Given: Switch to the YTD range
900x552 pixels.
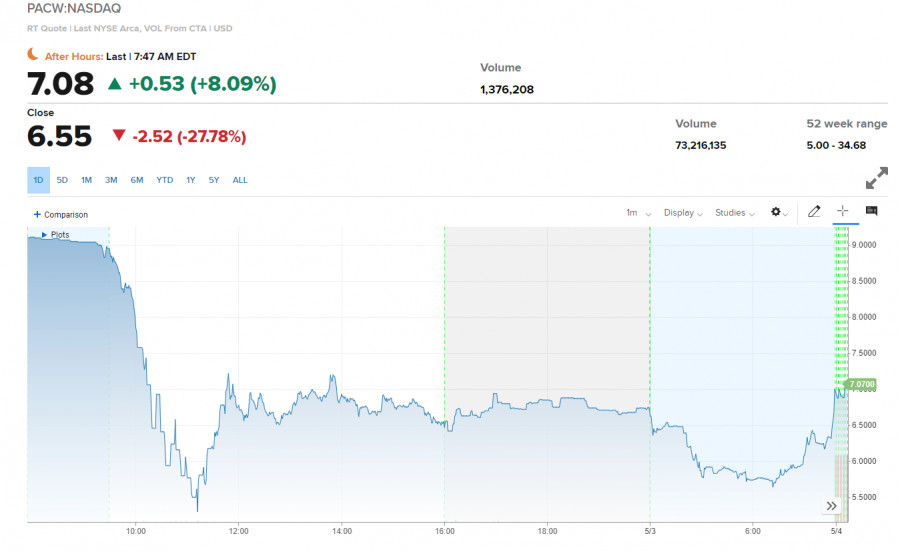Looking at the screenshot, I should (x=164, y=180).
